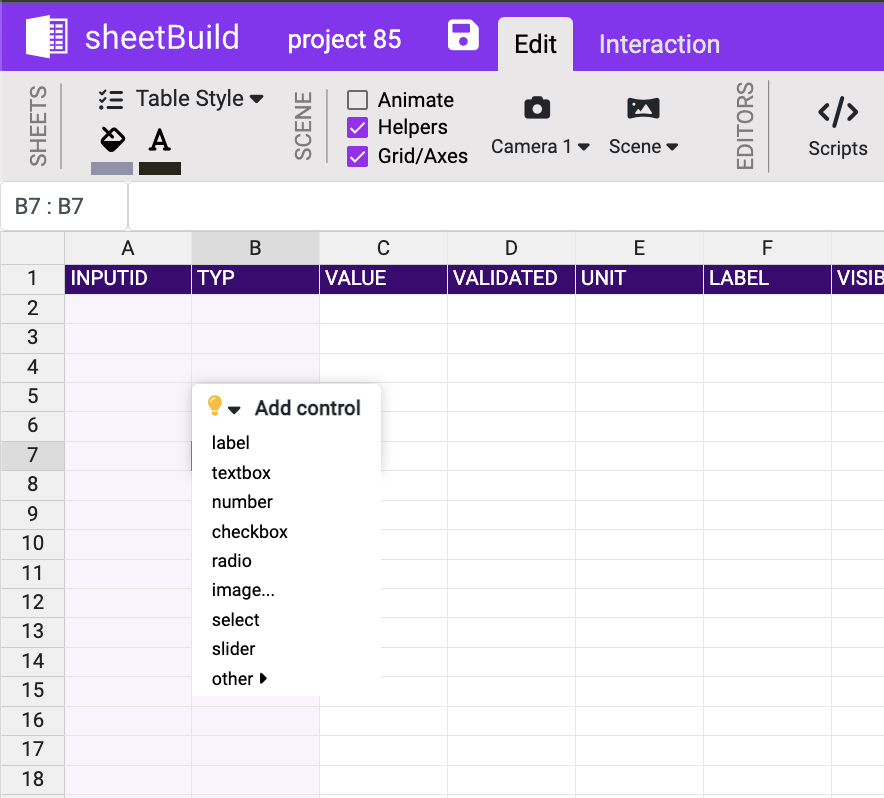
Task: Open the Scripts code editor icon
Action: tap(837, 111)
